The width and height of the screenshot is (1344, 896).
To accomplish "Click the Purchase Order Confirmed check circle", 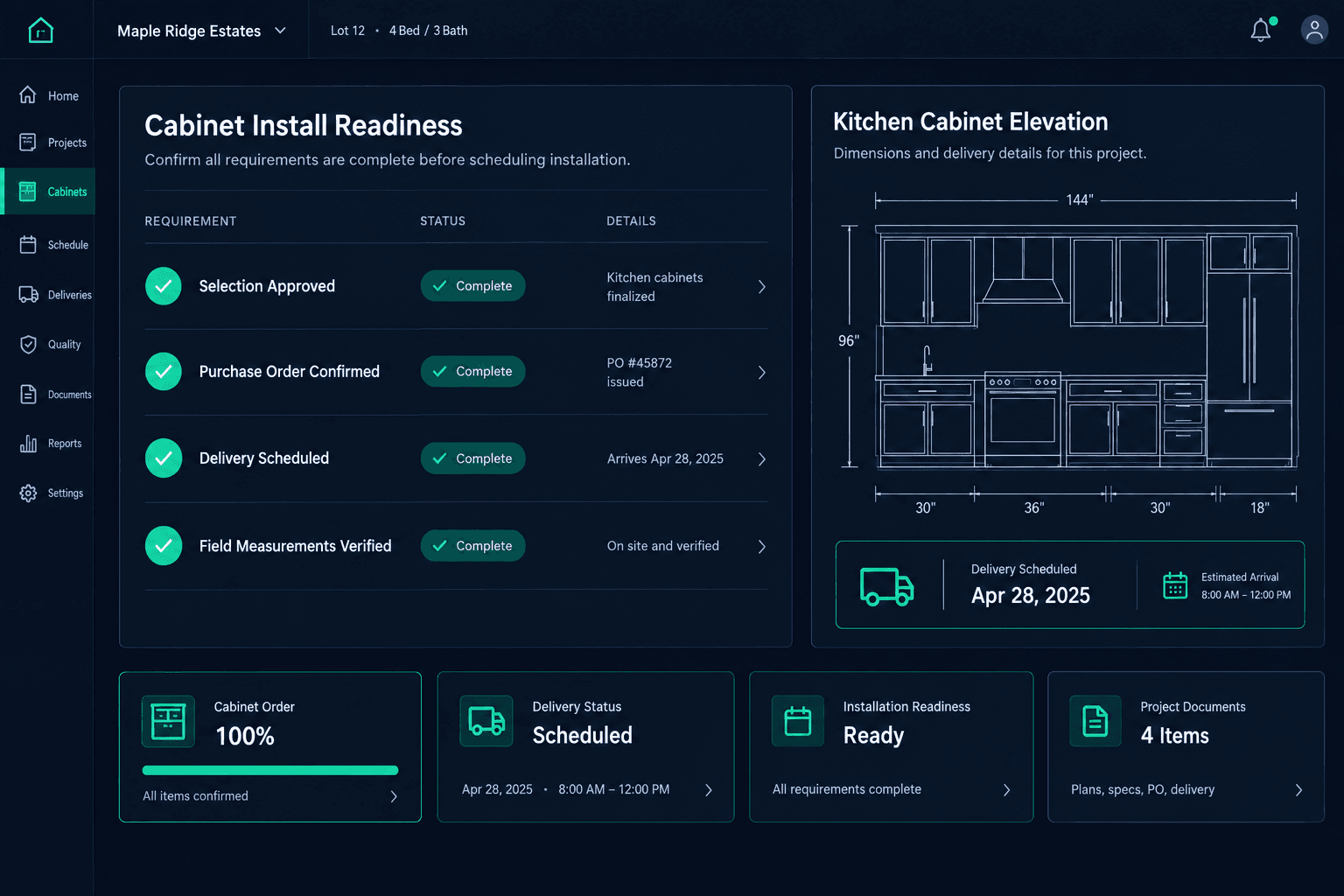I will coord(164,372).
